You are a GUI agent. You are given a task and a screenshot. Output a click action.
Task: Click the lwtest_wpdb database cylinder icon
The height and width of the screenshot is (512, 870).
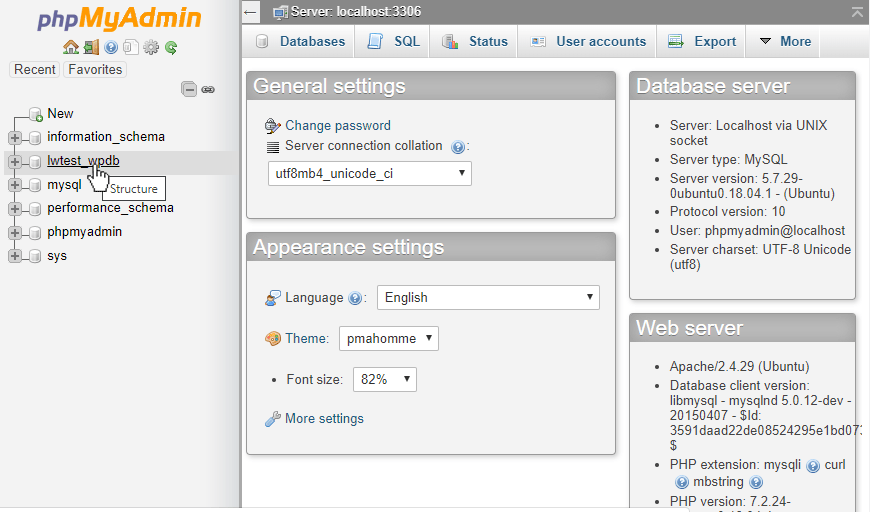pyautogui.click(x=35, y=161)
